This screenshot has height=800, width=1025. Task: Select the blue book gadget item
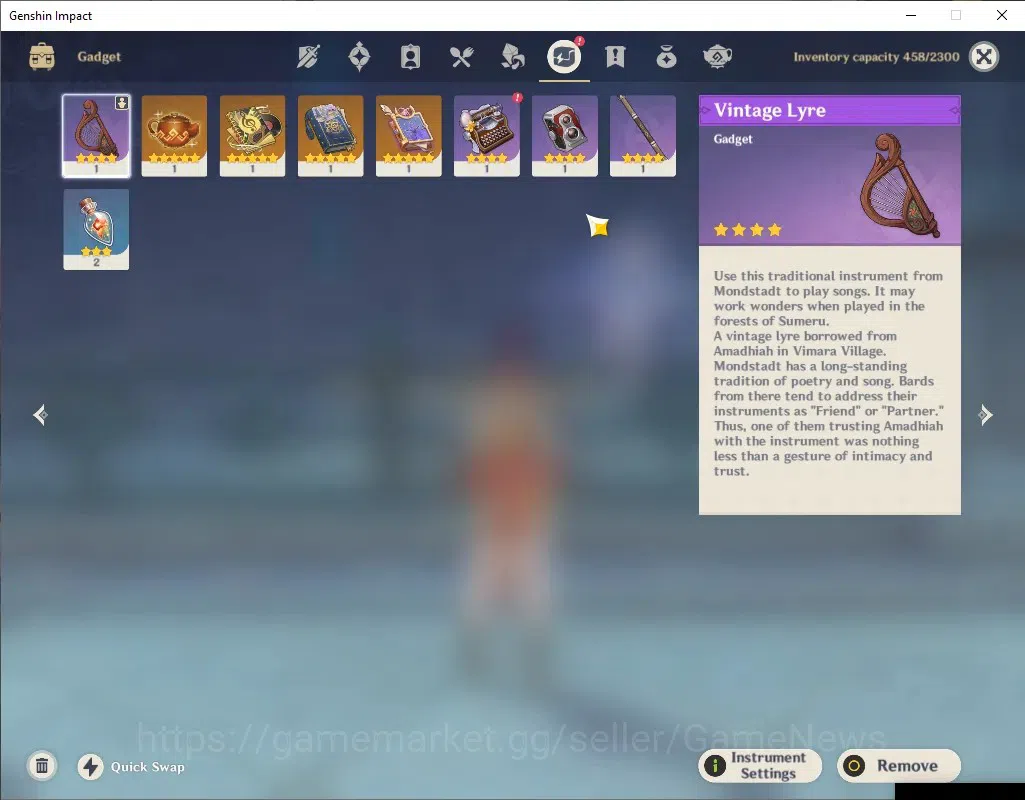point(330,136)
